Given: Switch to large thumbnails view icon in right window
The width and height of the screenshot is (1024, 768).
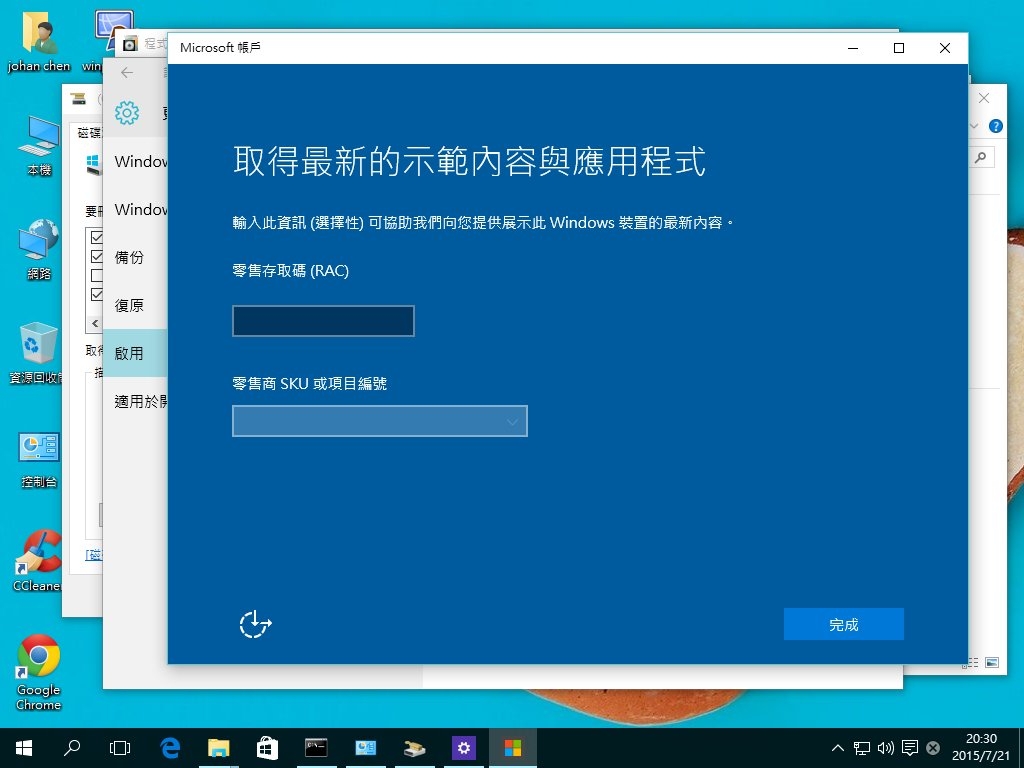Looking at the screenshot, I should click(x=992, y=662).
